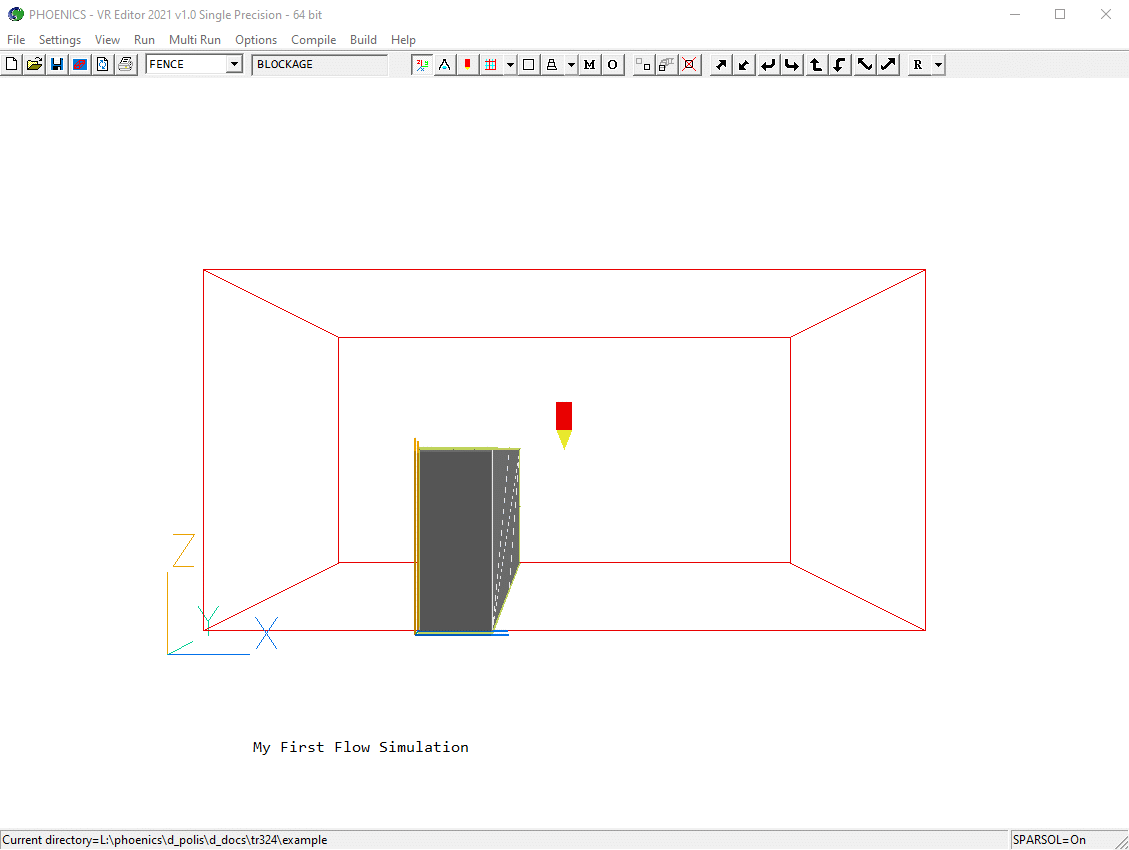Click the O button in the toolbar
The width and height of the screenshot is (1129, 850).
612,65
